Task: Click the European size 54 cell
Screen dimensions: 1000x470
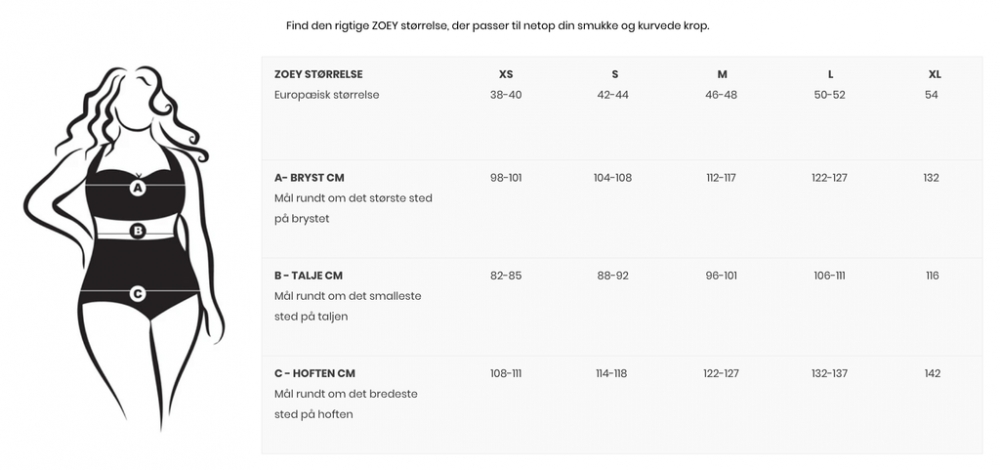Action: pos(932,95)
